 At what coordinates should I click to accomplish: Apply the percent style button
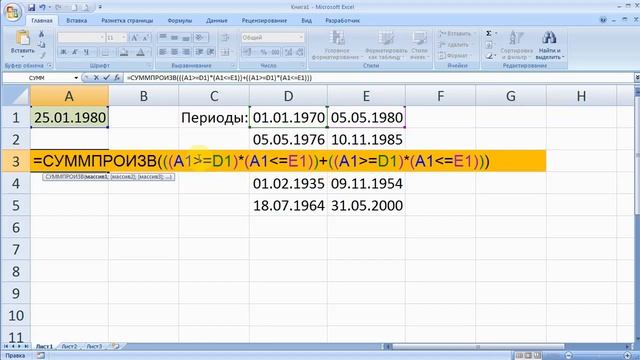pyautogui.click(x=264, y=52)
